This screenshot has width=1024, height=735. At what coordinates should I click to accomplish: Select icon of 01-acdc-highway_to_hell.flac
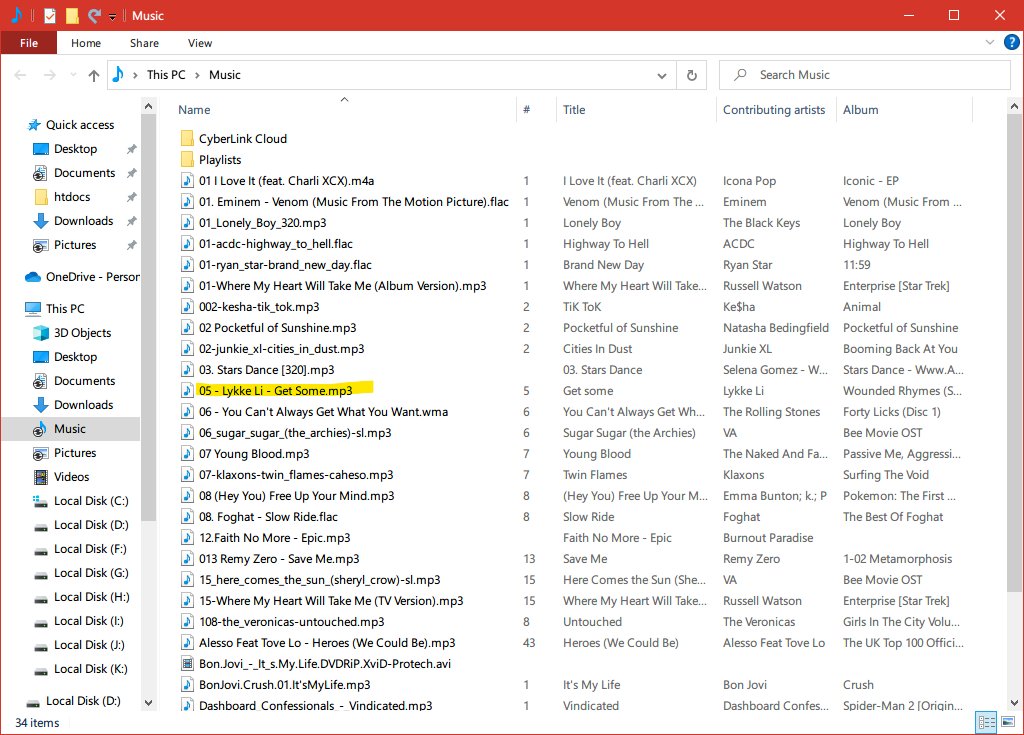click(187, 244)
